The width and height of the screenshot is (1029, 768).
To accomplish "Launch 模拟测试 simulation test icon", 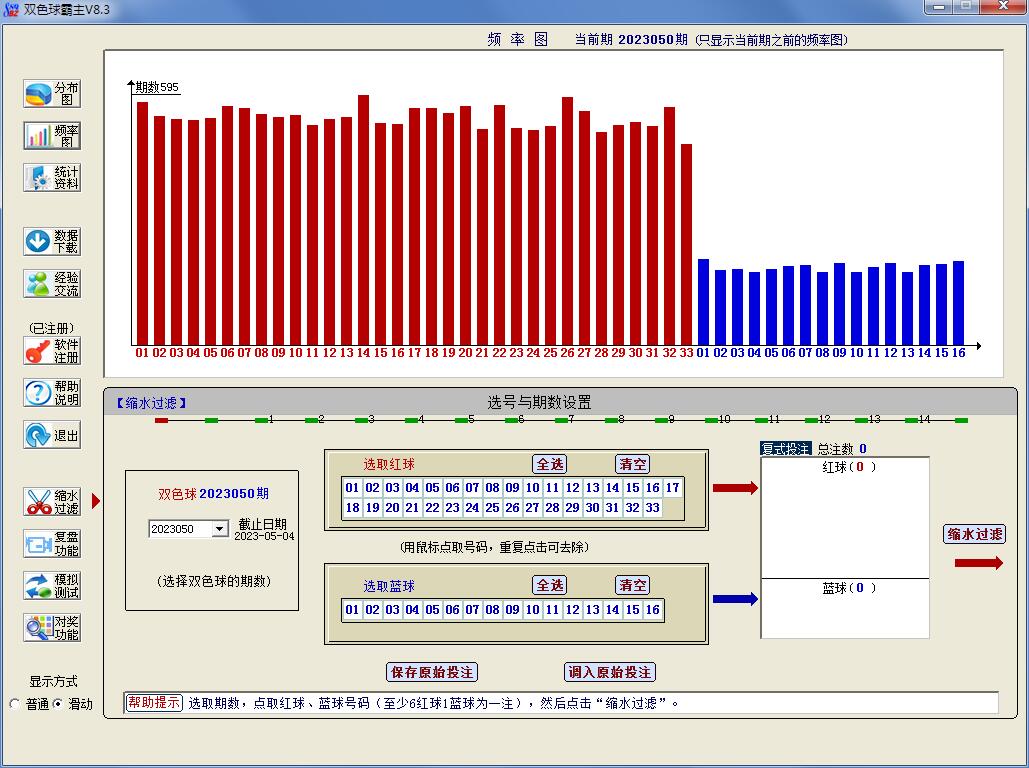I will point(40,586).
